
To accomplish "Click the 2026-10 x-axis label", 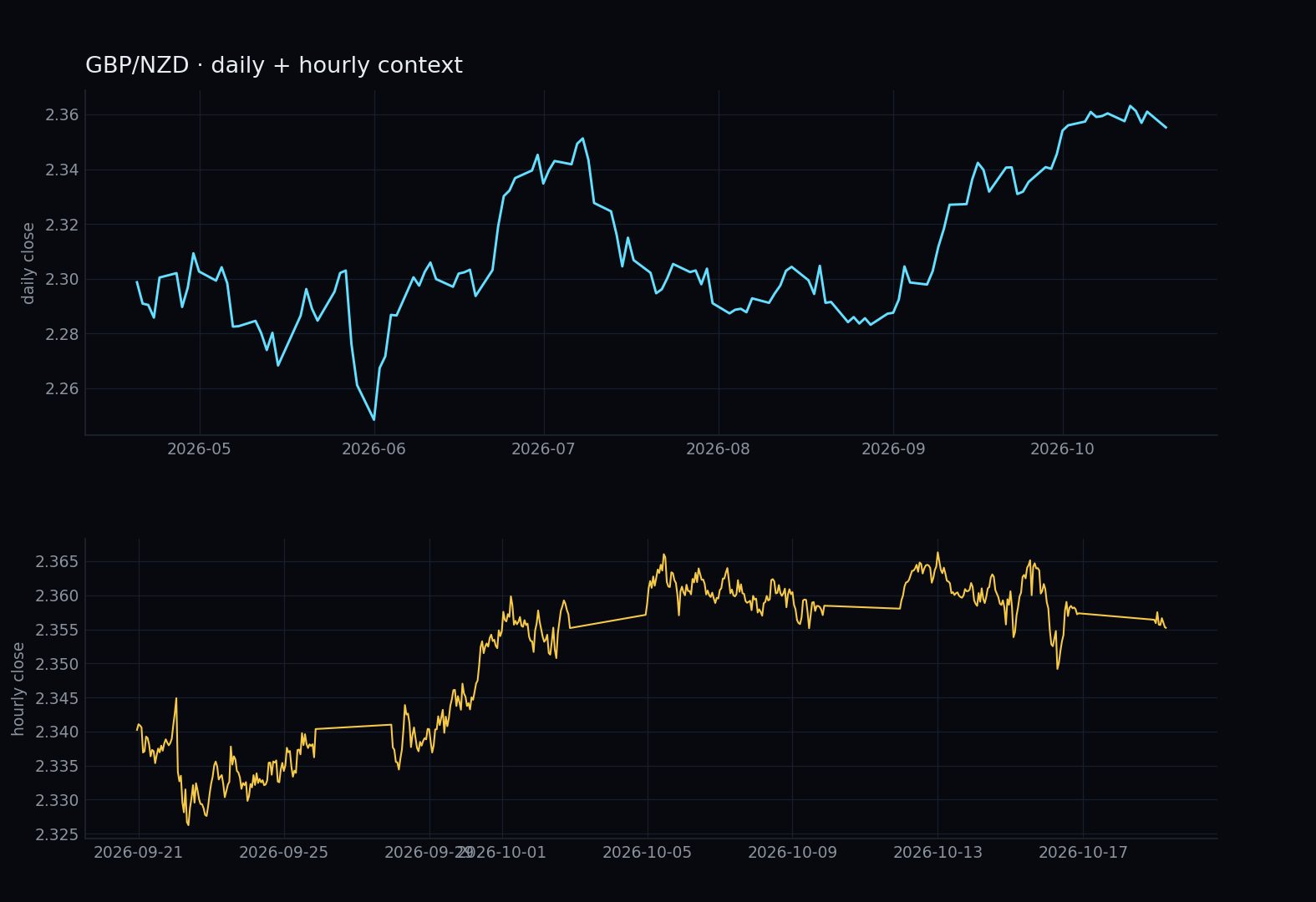I will click(x=1062, y=449).
